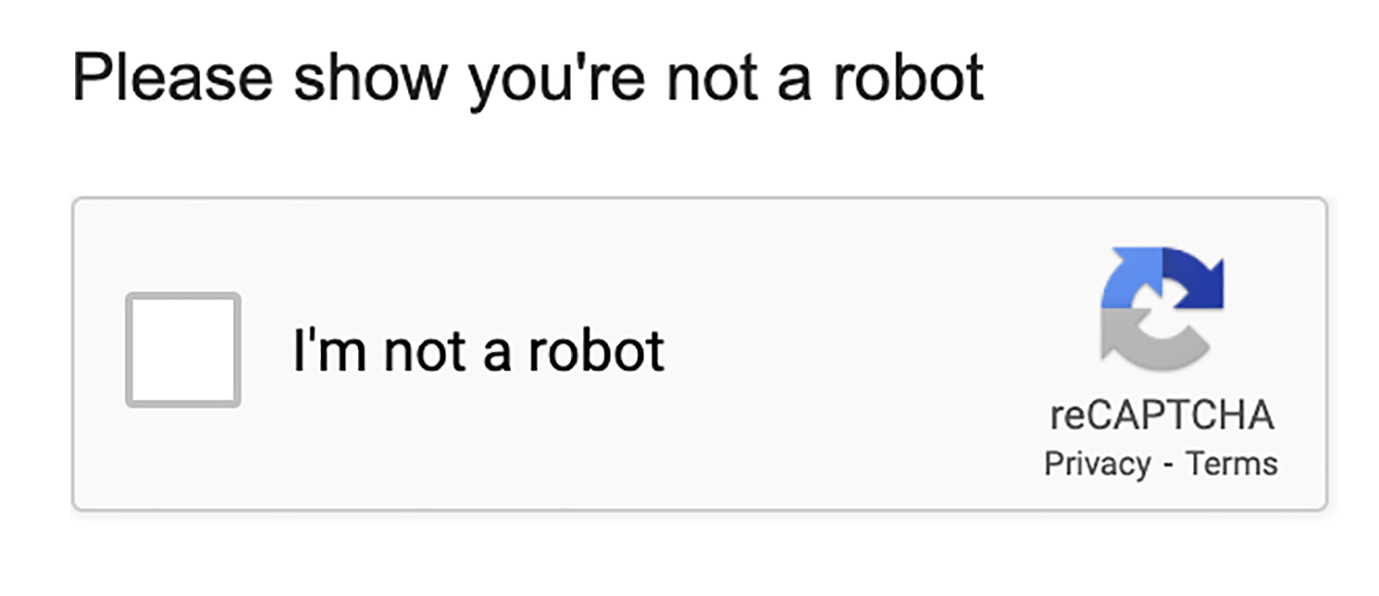Click the reCAPTCHA circular arrows logo

[x=1162, y=305]
